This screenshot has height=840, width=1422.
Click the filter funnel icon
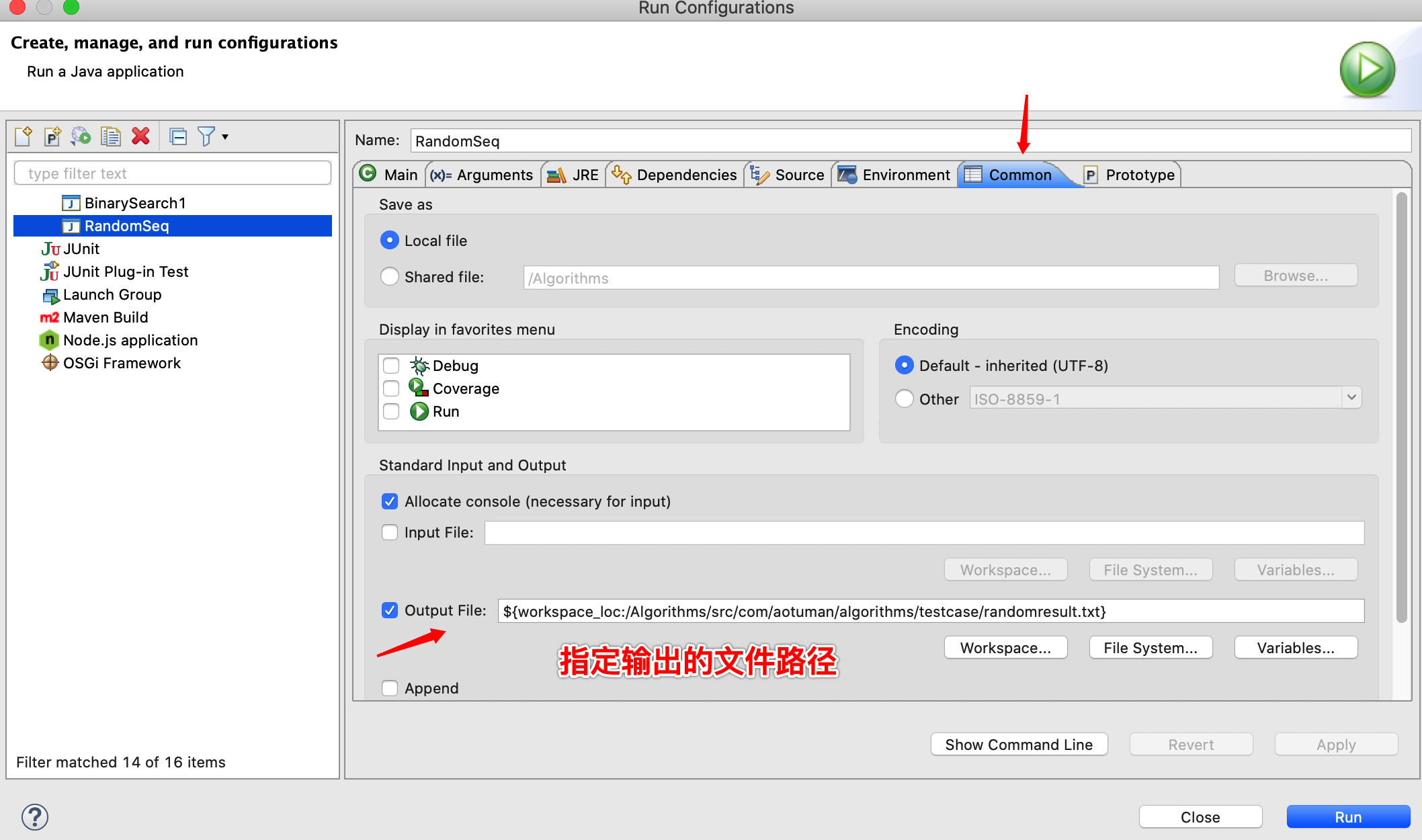click(x=206, y=136)
